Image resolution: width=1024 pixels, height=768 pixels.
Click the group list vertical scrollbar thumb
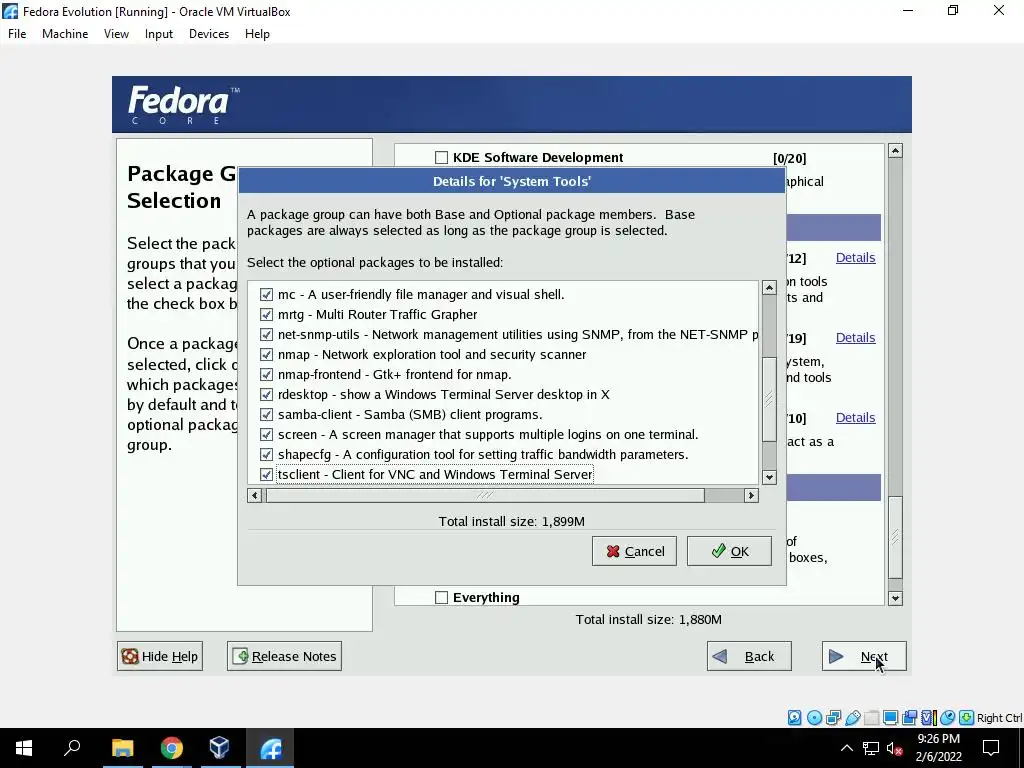point(895,537)
